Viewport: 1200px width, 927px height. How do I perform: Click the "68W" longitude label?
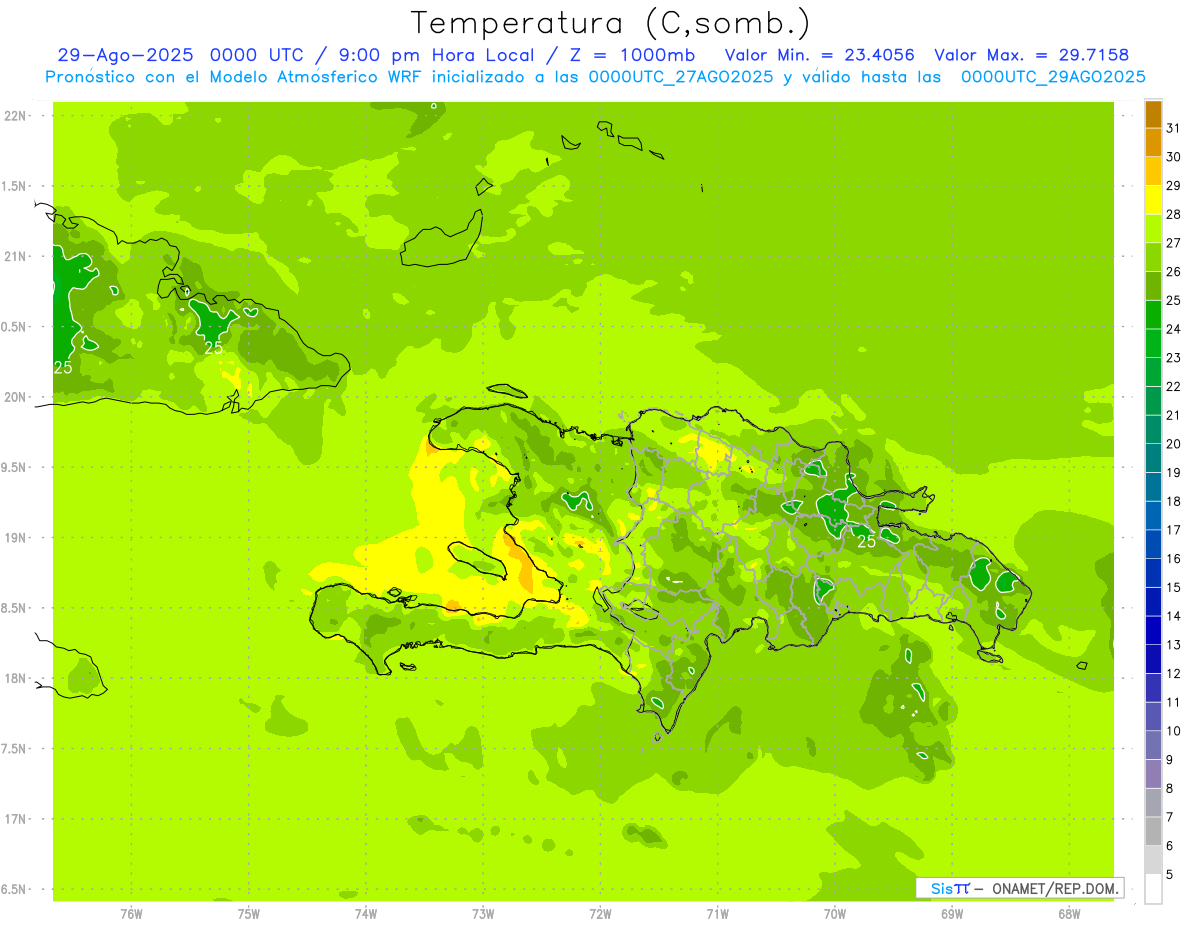click(1069, 913)
